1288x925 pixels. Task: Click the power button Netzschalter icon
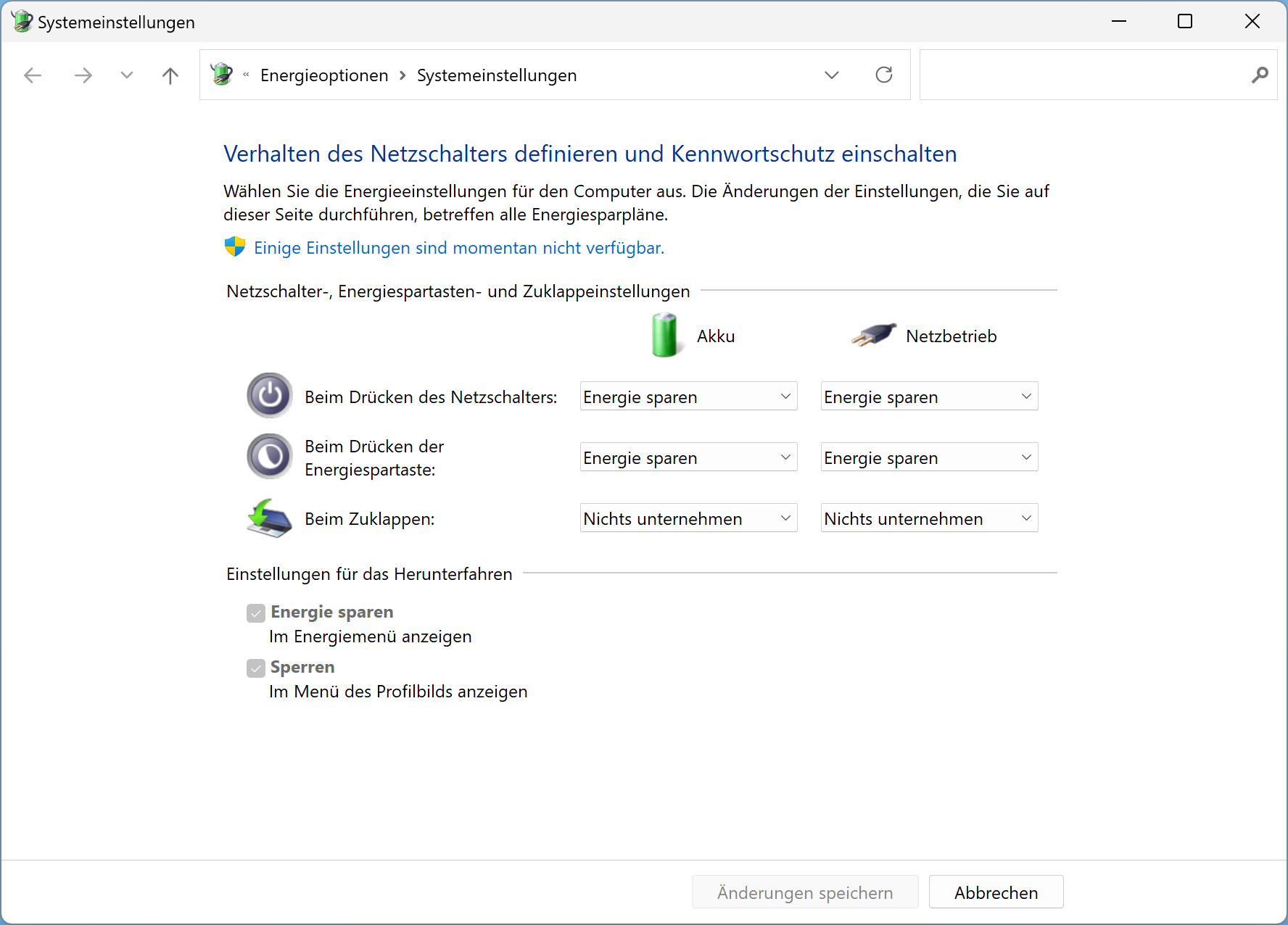[270, 396]
